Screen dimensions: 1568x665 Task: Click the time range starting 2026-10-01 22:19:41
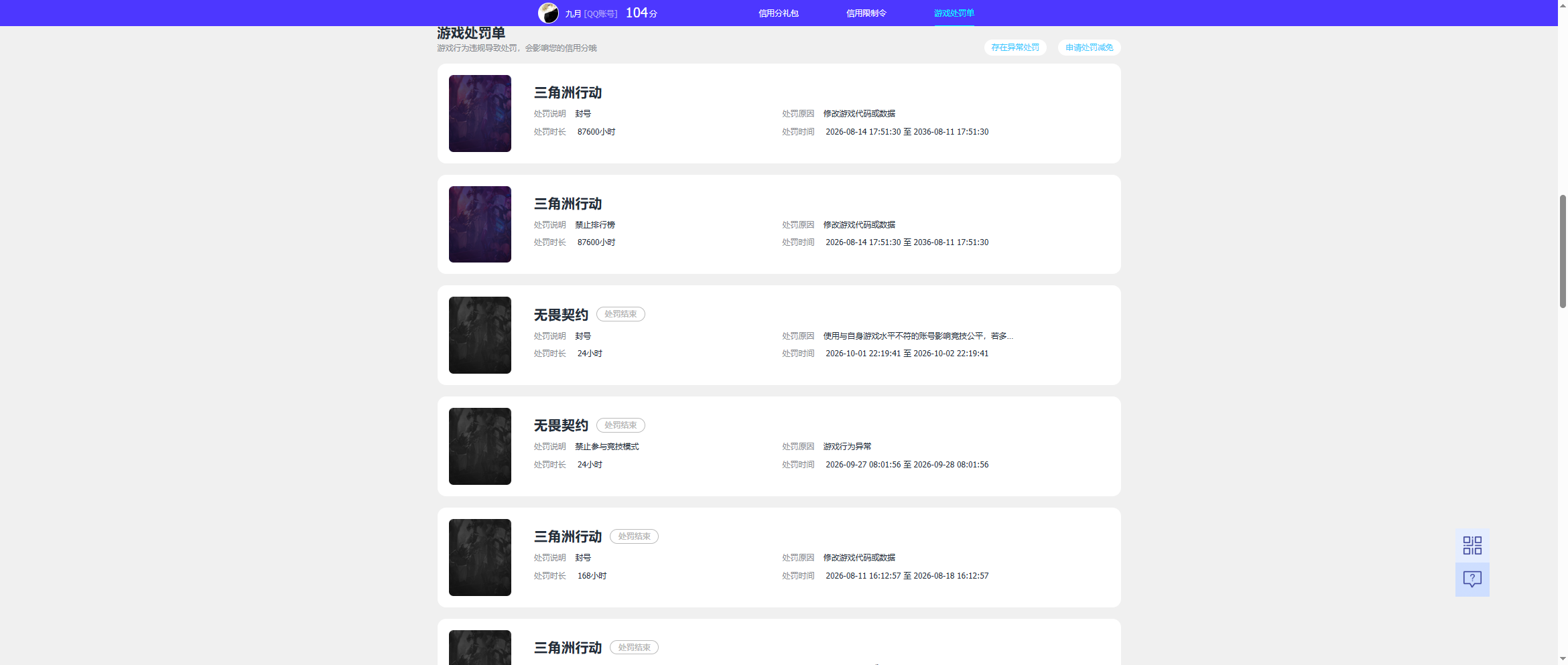point(907,354)
